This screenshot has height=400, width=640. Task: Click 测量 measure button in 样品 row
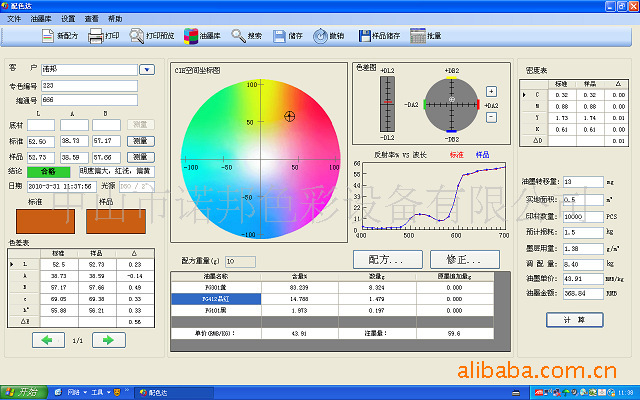click(141, 157)
